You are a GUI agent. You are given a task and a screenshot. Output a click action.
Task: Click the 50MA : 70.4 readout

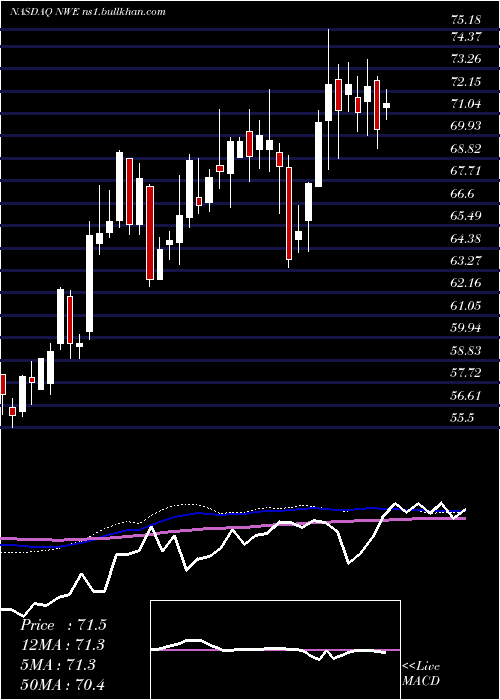63,684
